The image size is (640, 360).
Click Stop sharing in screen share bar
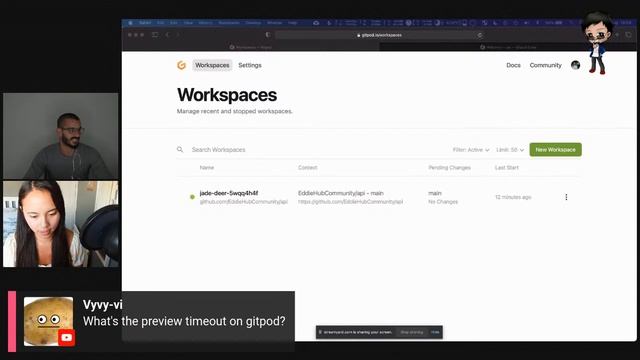tap(411, 332)
